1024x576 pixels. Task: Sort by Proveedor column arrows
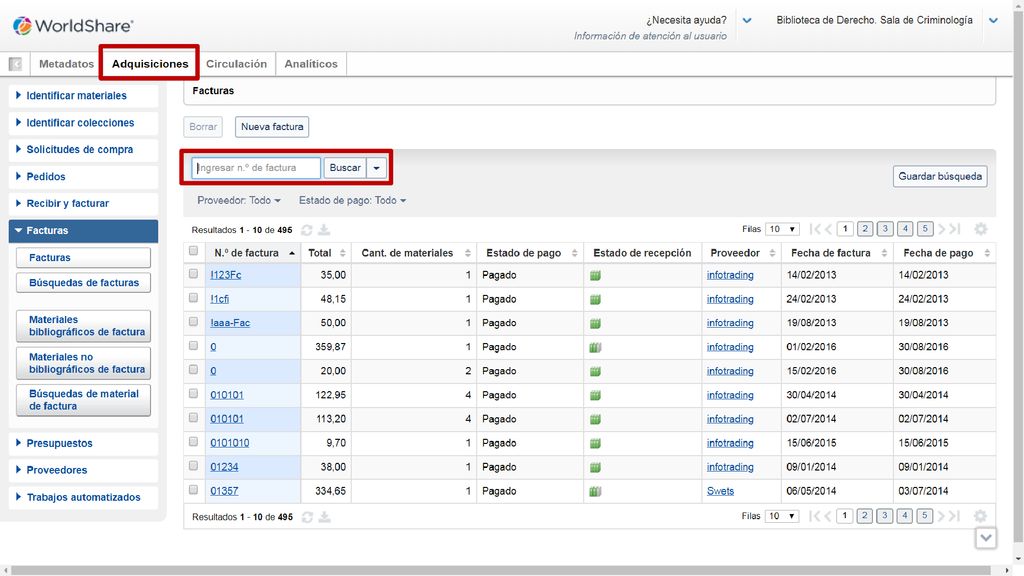pyautogui.click(x=772, y=253)
